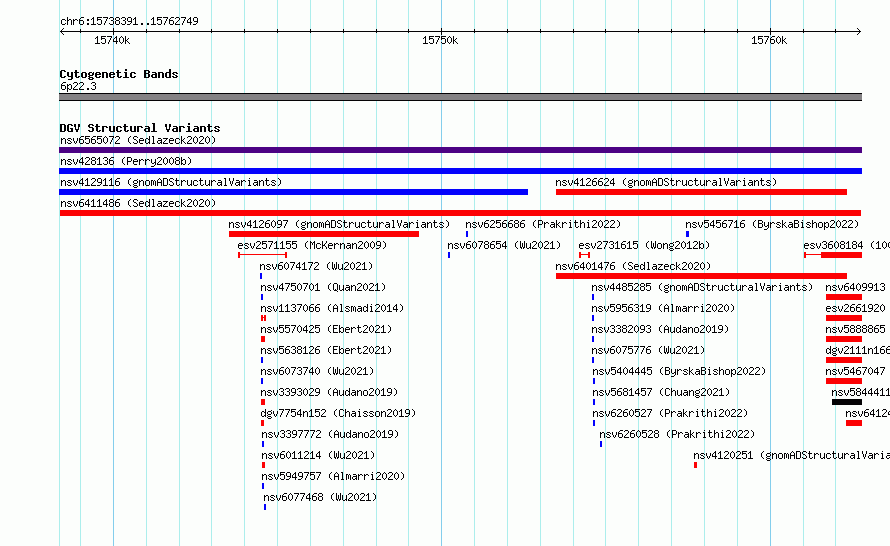Open nsv6073740 (Wu2021) variant label
The width and height of the screenshot is (890, 546).
[x=317, y=371]
